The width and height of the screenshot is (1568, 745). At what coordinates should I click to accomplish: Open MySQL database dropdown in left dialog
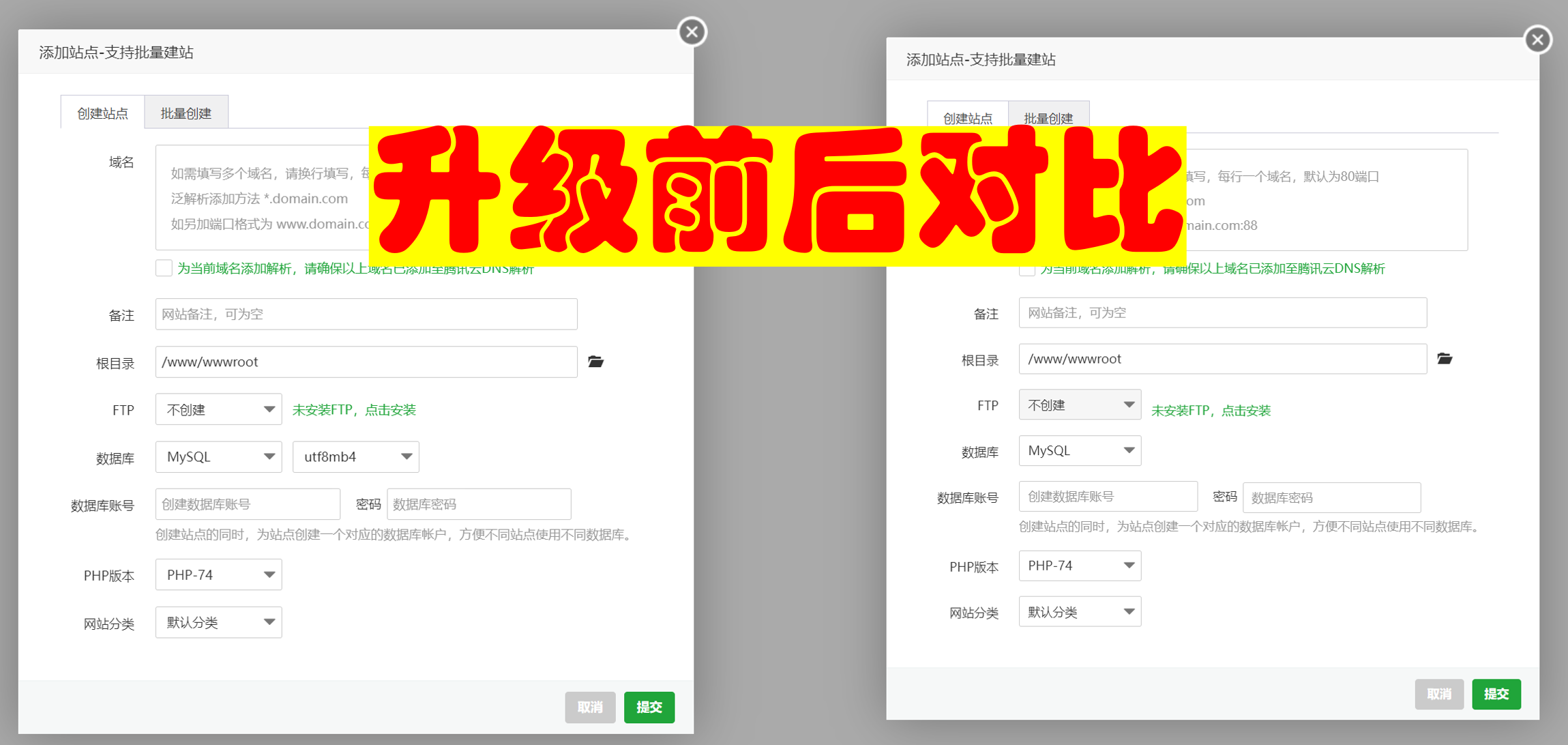218,457
